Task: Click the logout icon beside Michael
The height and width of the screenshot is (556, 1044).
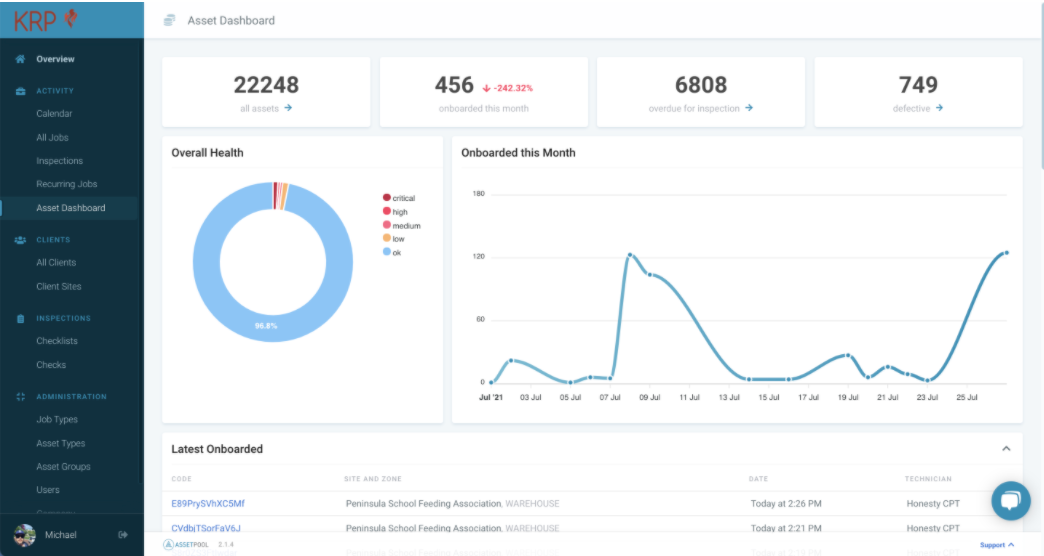Action: 123,535
